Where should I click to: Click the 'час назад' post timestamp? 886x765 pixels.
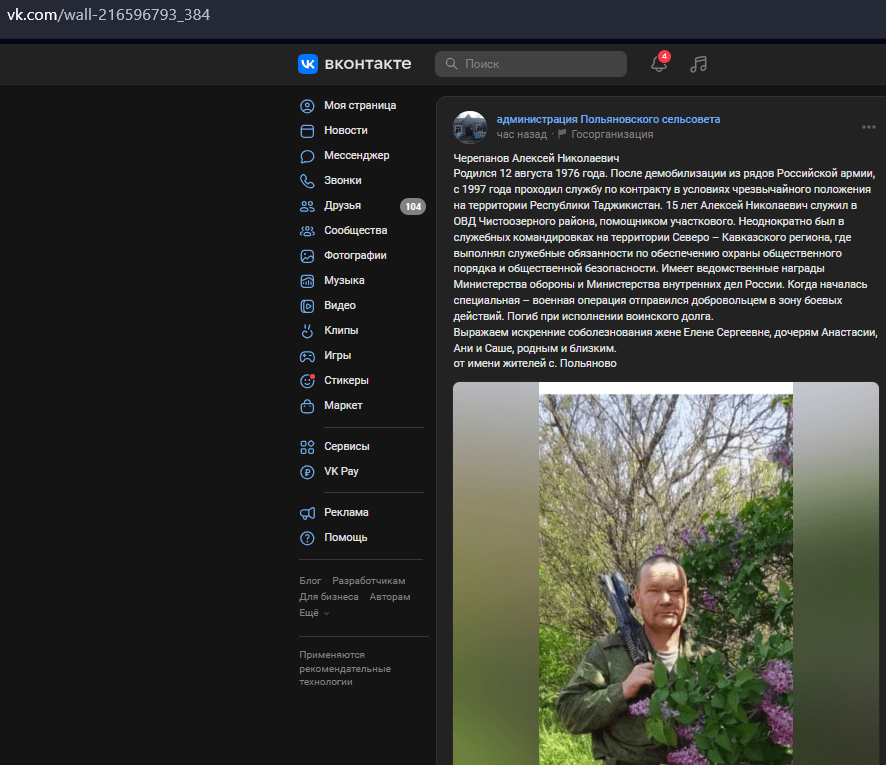tap(522, 134)
